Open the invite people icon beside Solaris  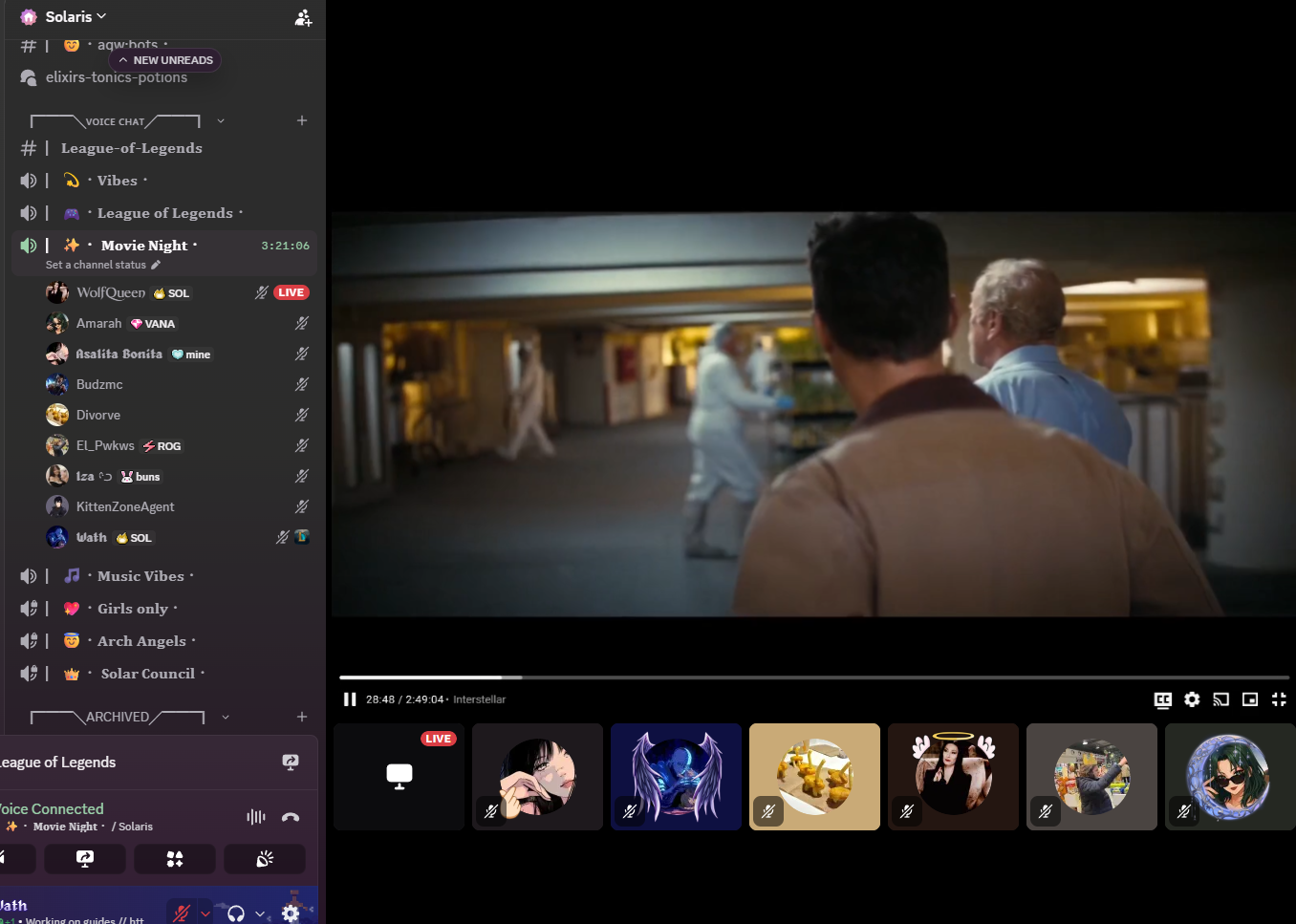click(x=303, y=17)
